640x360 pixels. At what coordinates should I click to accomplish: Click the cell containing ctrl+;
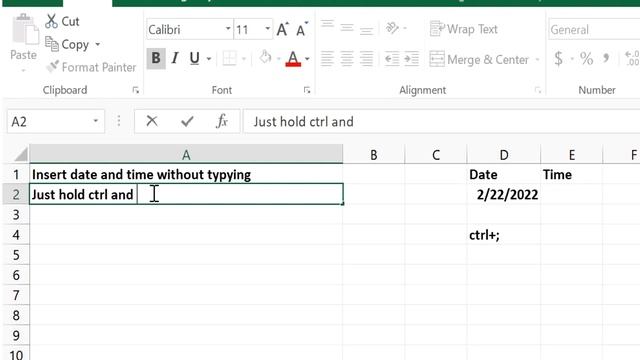pyautogui.click(x=504, y=235)
